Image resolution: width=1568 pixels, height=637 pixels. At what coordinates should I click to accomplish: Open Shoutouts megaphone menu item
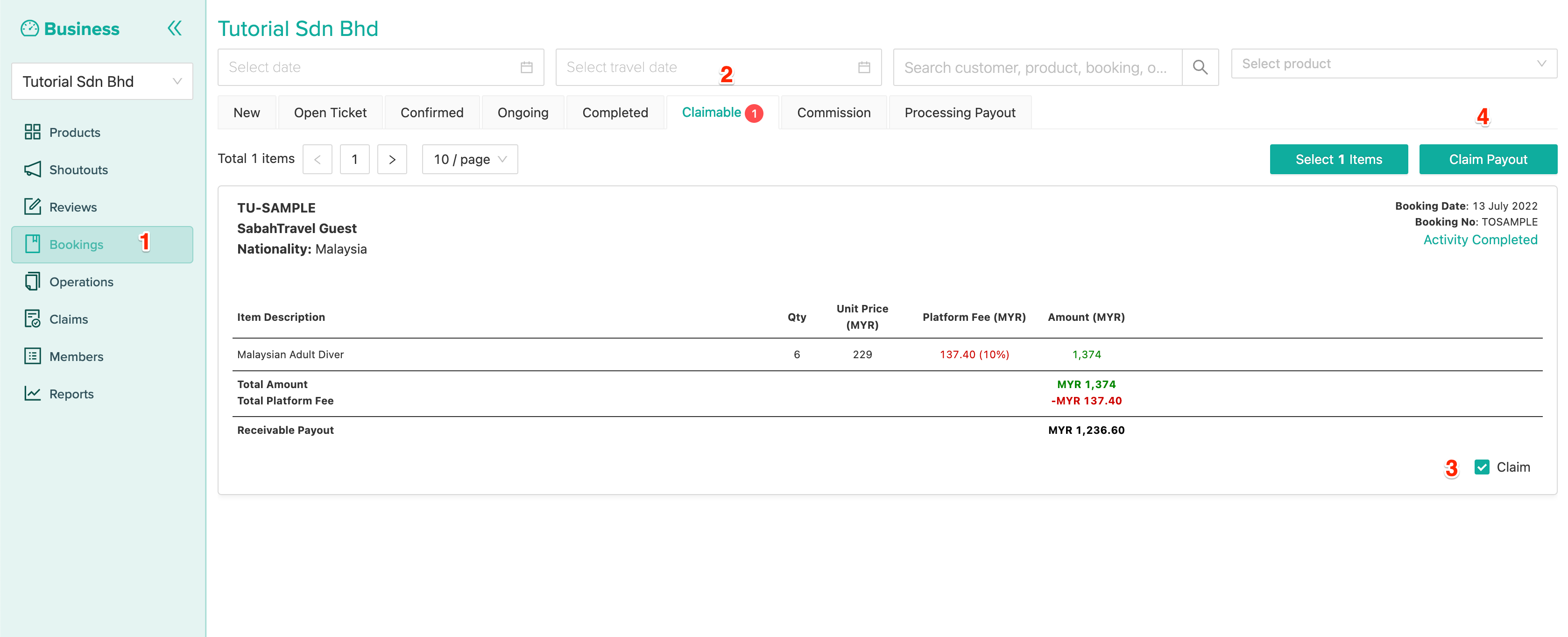click(x=78, y=170)
